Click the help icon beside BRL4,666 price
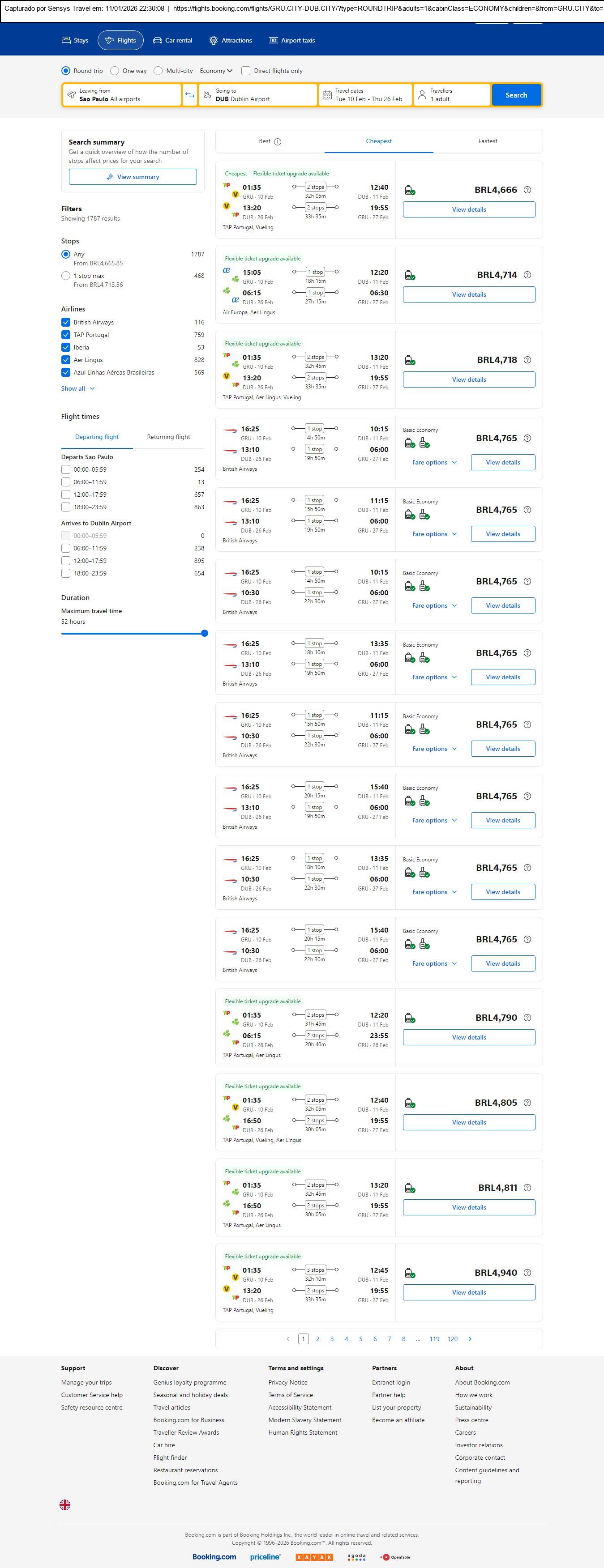Screen dimensions: 604x1568 (x=527, y=190)
